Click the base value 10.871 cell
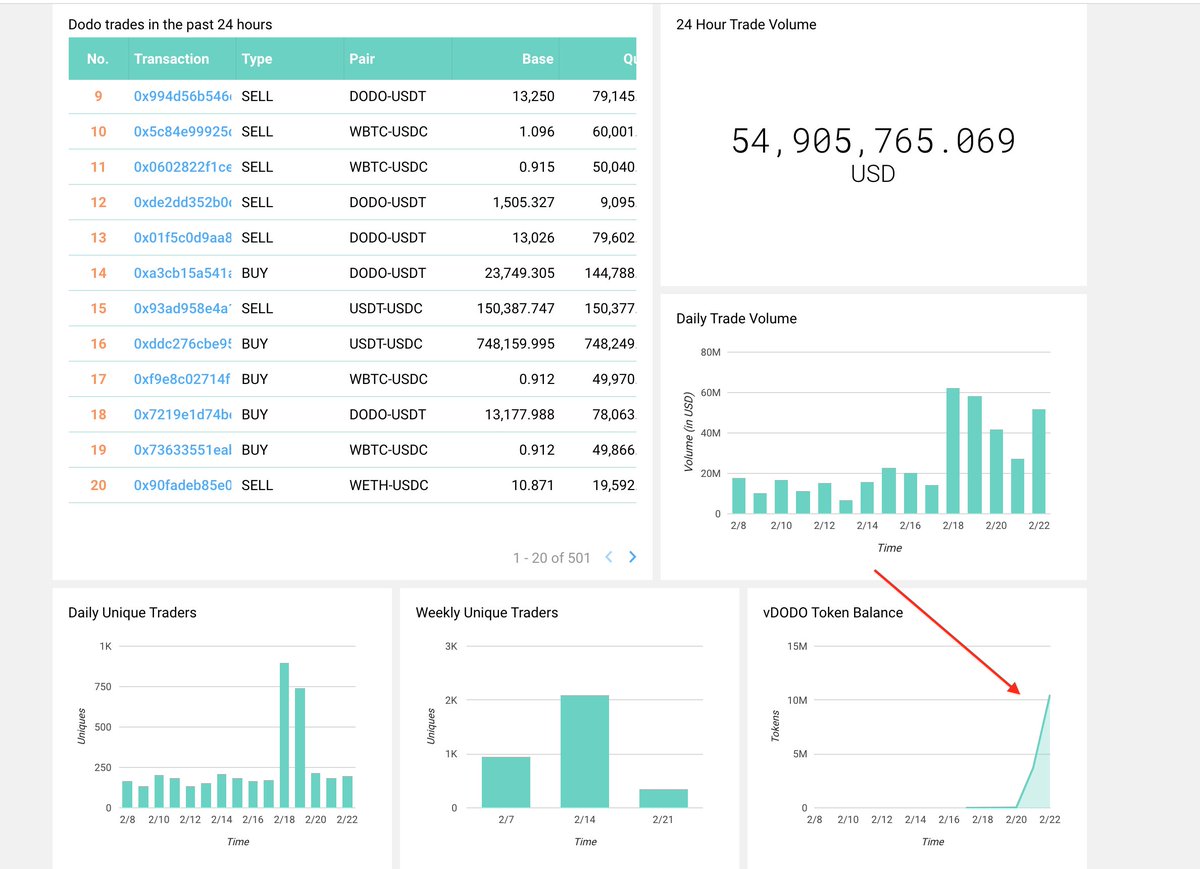This screenshot has height=869, width=1200. click(537, 485)
